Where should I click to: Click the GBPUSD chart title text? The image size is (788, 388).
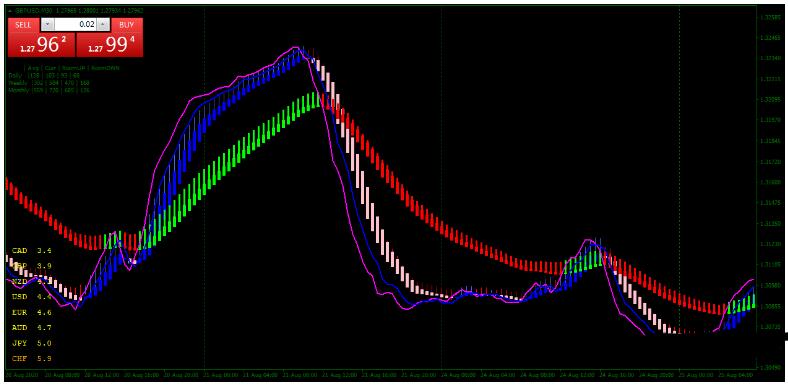[x=35, y=10]
